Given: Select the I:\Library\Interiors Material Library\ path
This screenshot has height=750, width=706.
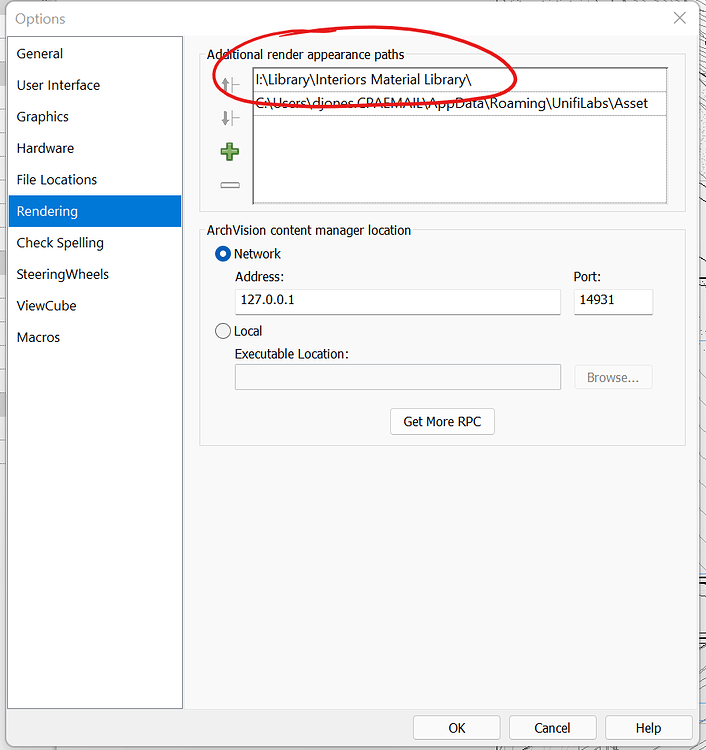Looking at the screenshot, I should click(460, 79).
